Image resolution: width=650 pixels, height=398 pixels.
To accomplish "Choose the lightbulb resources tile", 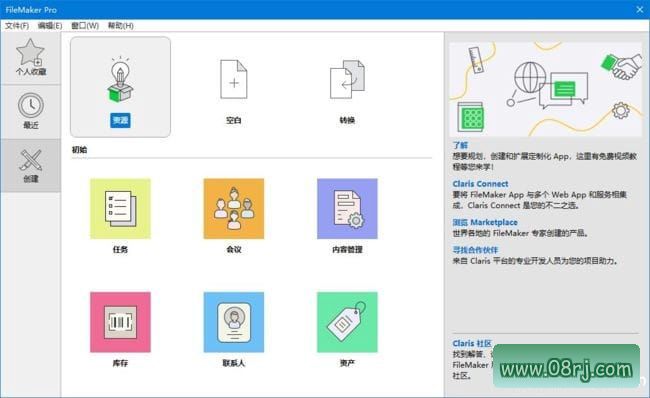I will coord(120,87).
